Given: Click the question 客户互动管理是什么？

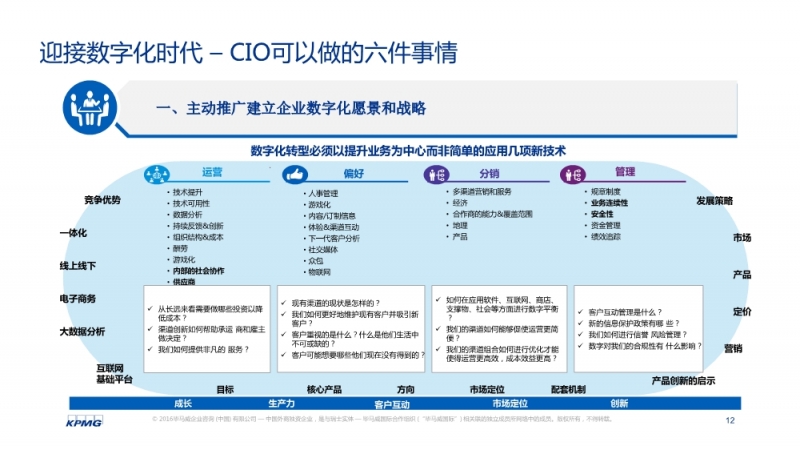Looking at the screenshot, I should click(x=625, y=312).
